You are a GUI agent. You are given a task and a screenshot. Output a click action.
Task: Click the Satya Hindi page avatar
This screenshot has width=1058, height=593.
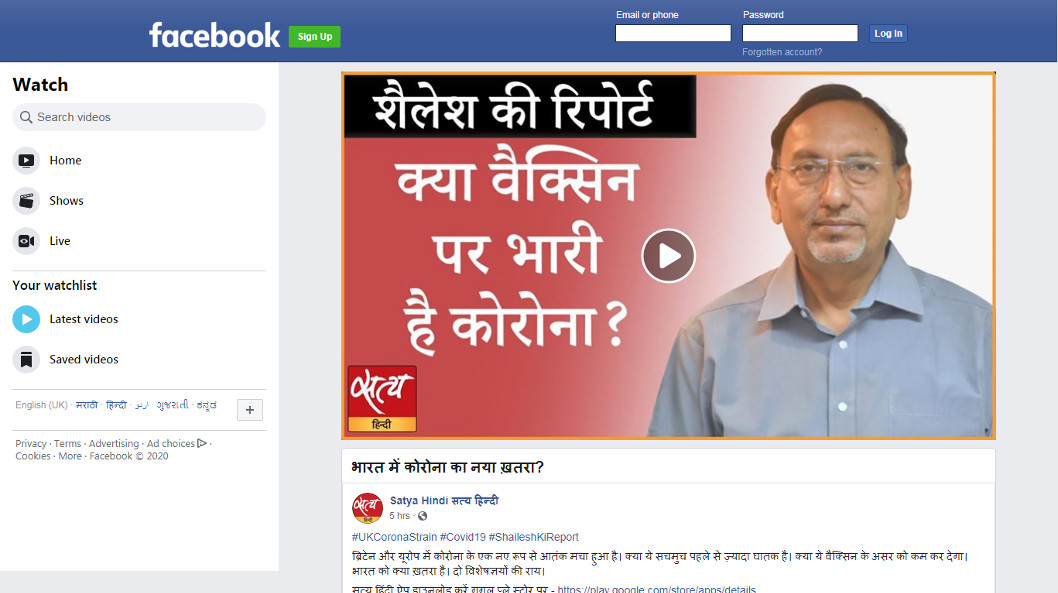(x=367, y=508)
